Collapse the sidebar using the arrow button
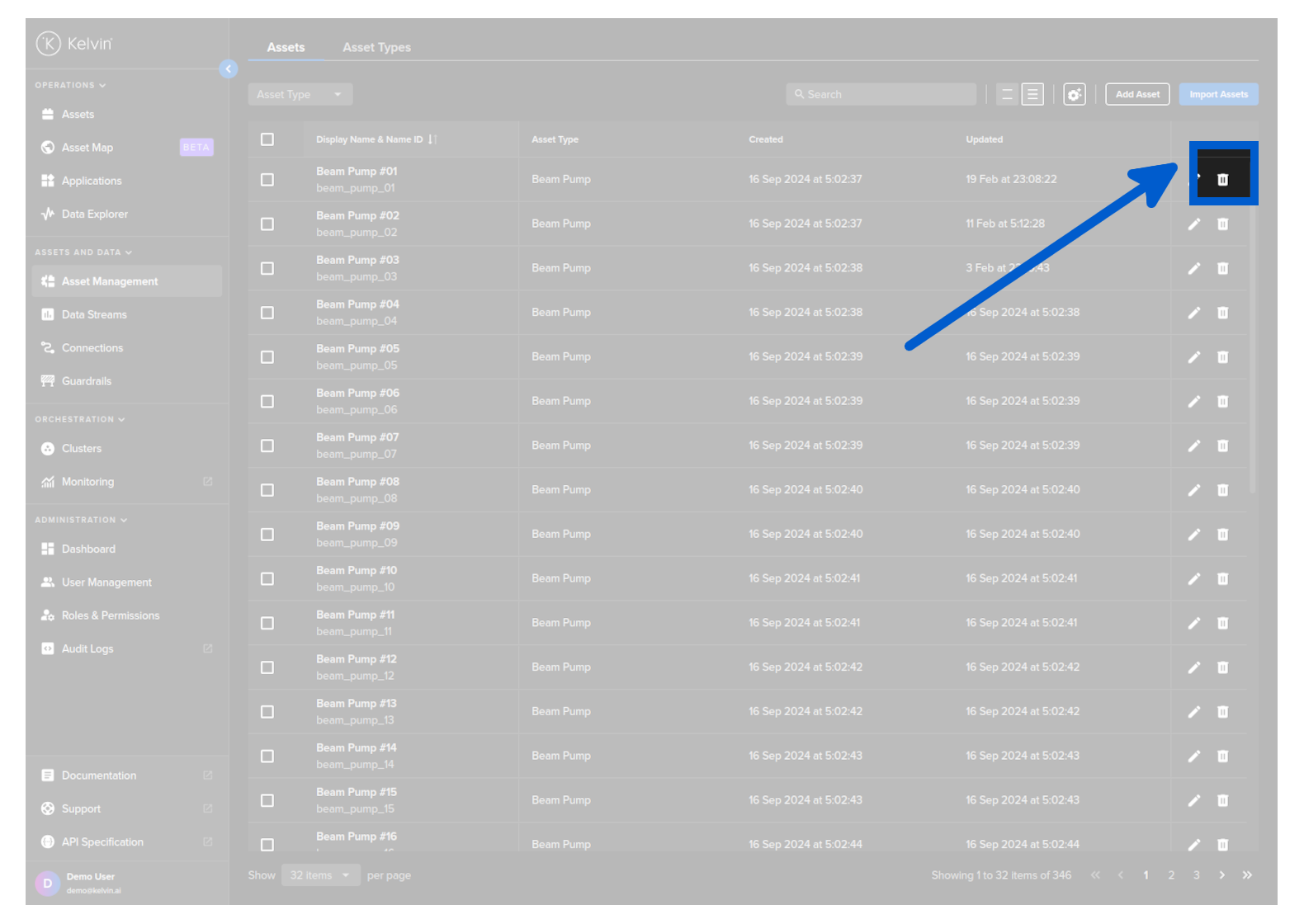 (229, 69)
